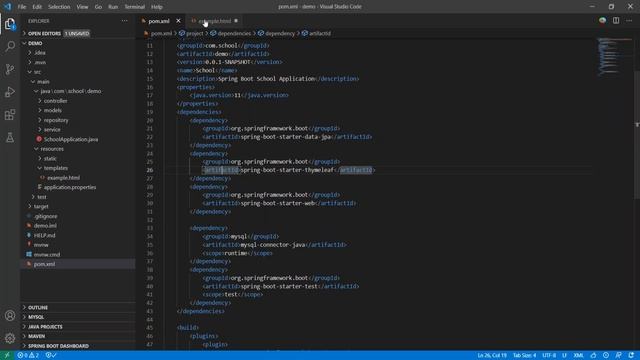Image resolution: width=640 pixels, height=360 pixels.
Task: Change XML language mode
Action: [578, 355]
